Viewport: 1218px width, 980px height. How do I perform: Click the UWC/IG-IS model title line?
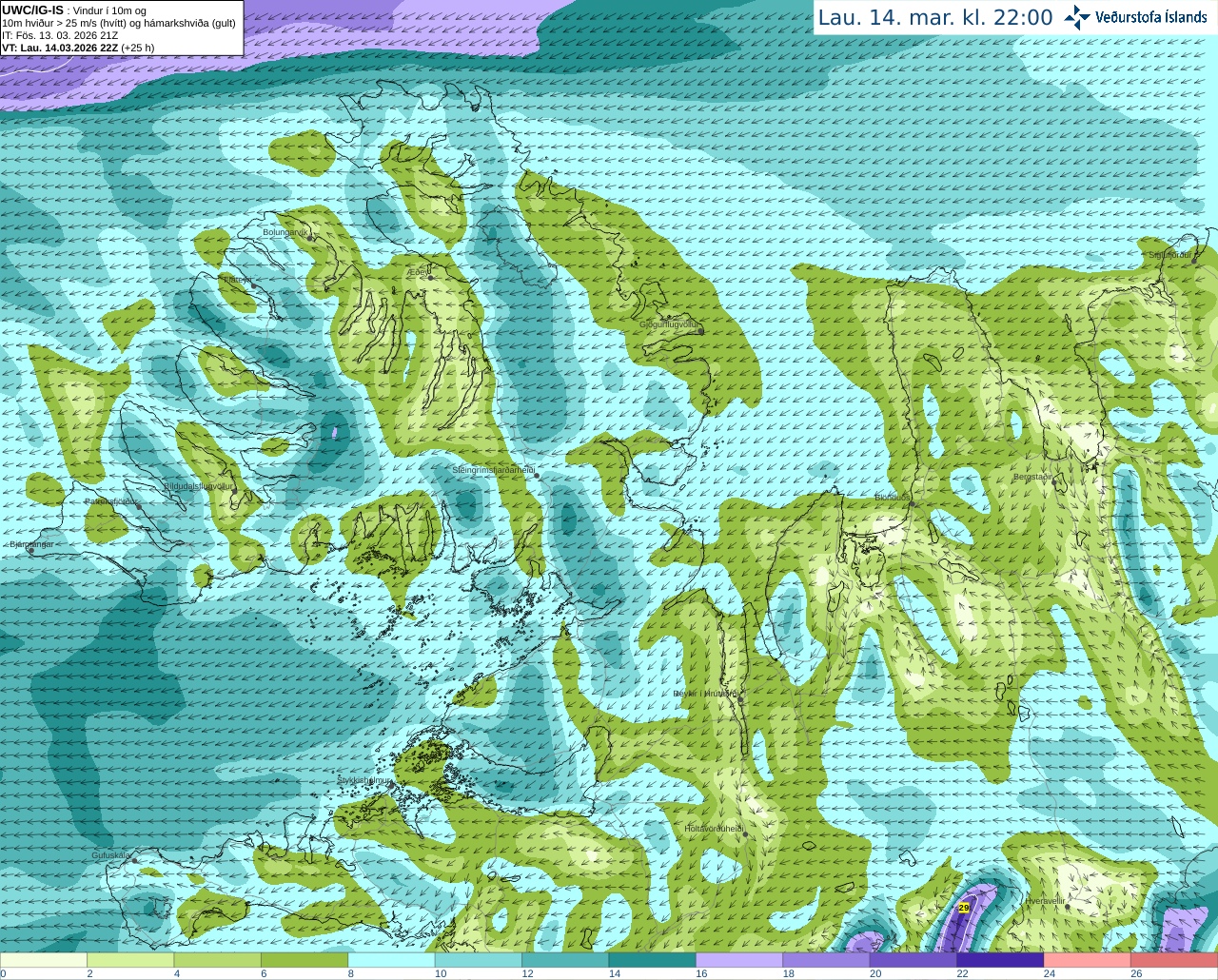(x=74, y=10)
